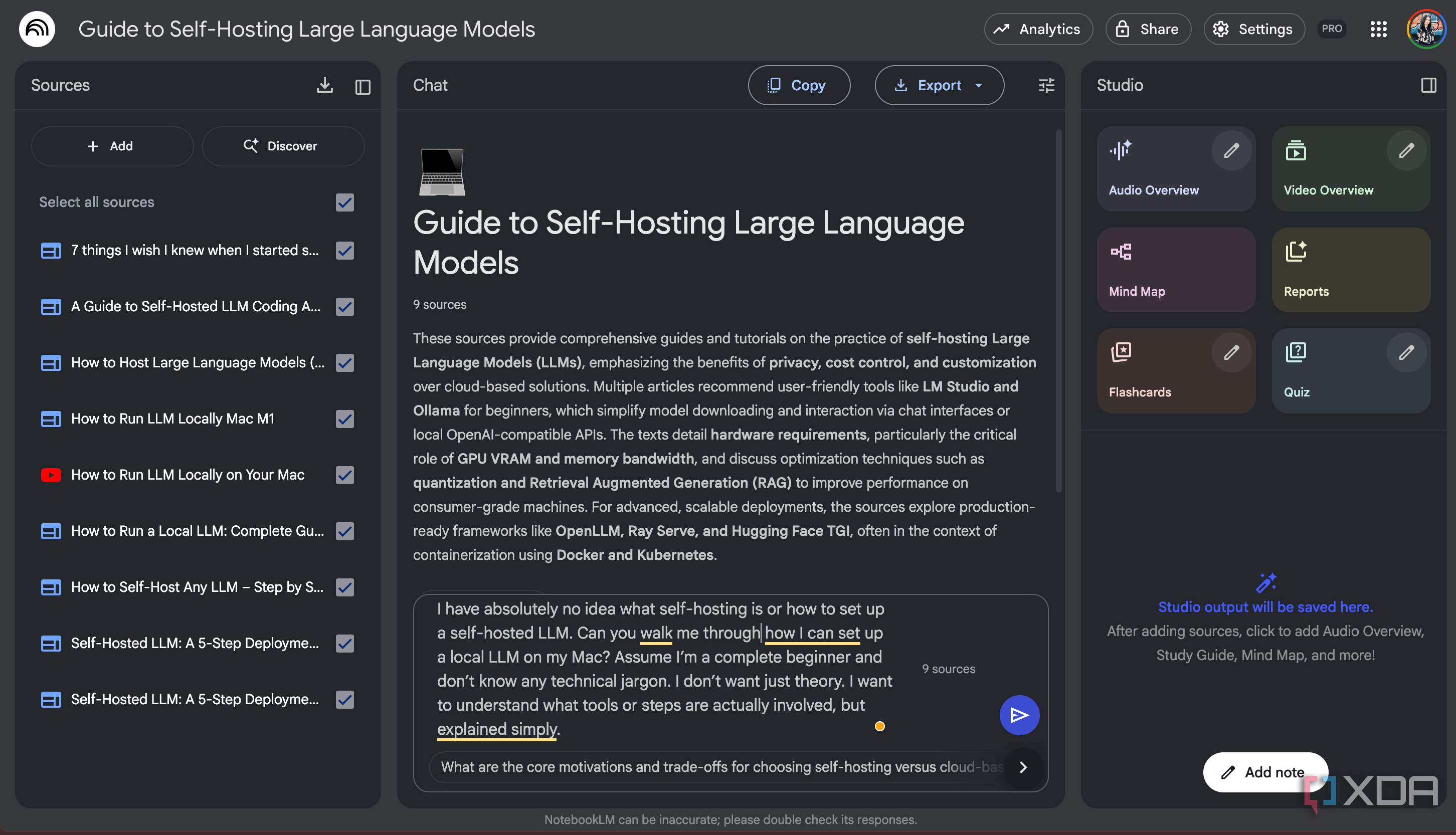Image resolution: width=1456 pixels, height=835 pixels.
Task: Untick the YouTube source checkbox
Action: (345, 475)
